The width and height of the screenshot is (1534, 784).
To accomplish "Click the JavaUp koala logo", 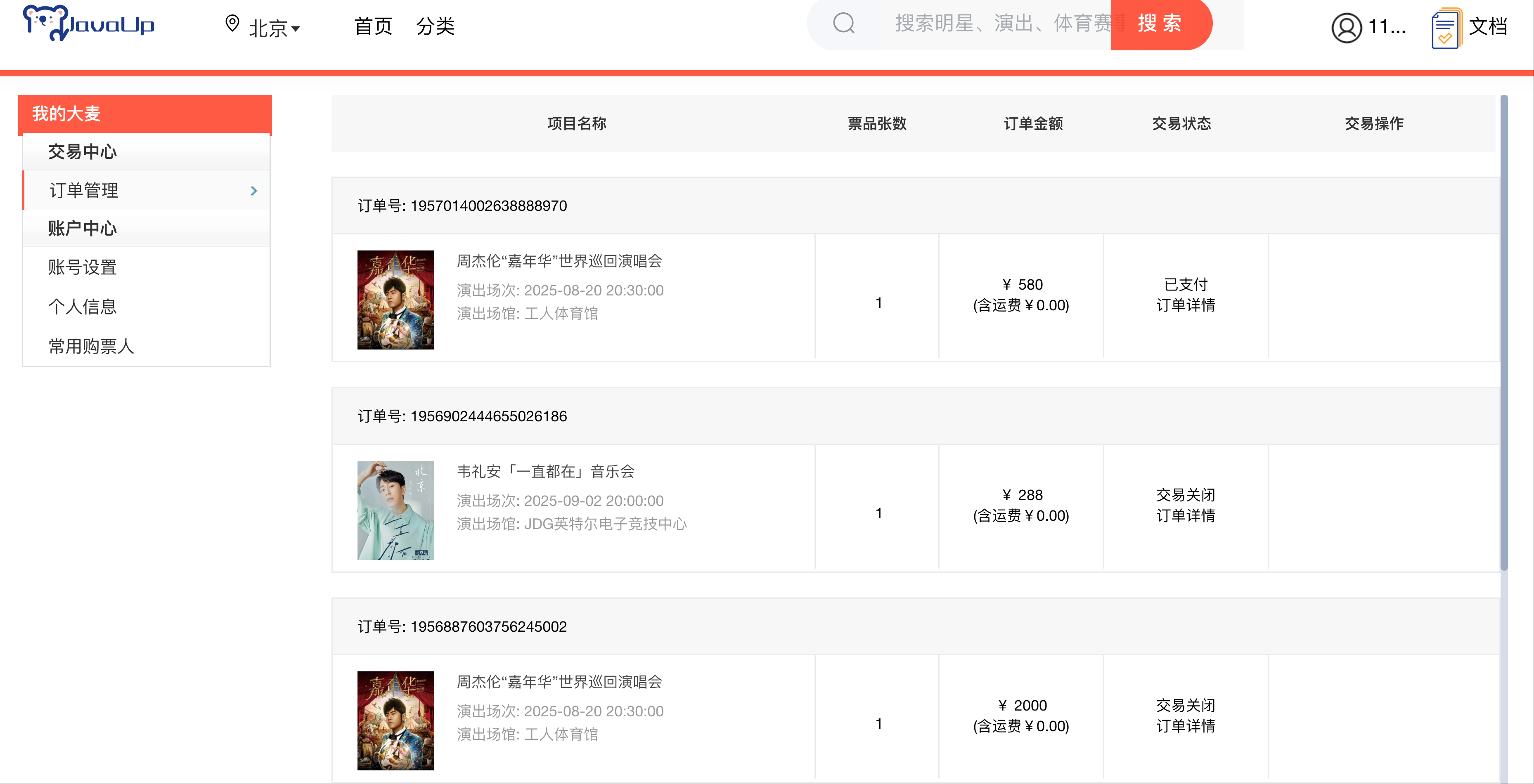I will [88, 24].
